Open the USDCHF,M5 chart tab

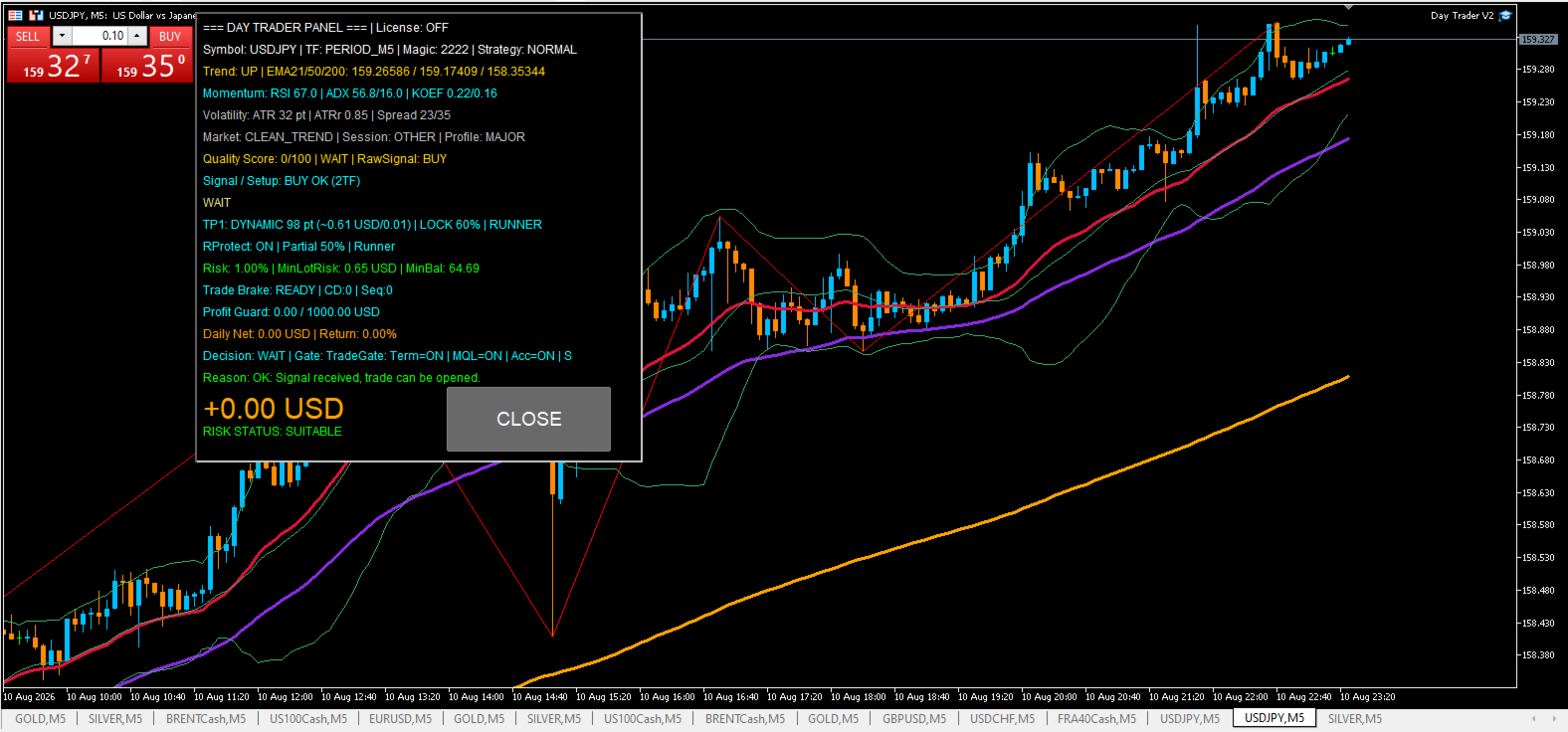(x=1002, y=719)
